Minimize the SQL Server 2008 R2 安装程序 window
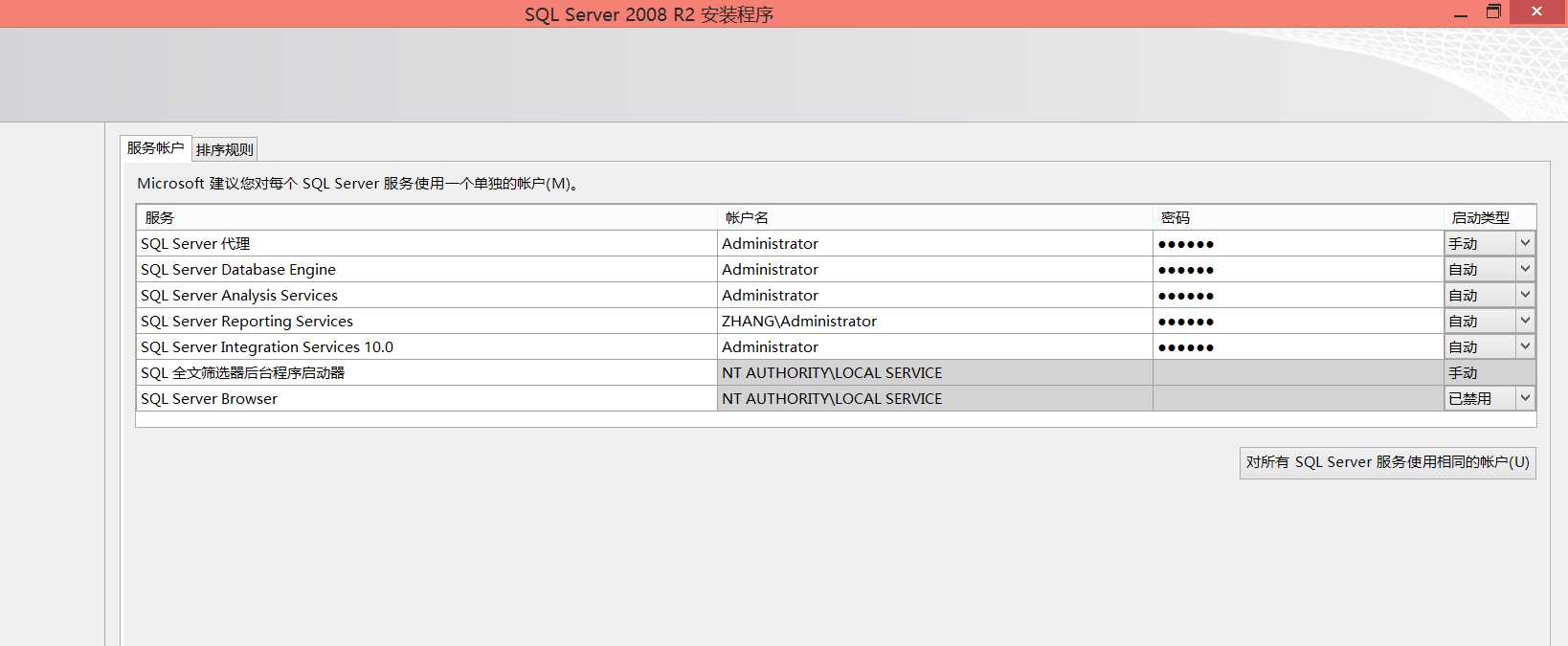This screenshot has width=1568, height=646. coord(1461,12)
